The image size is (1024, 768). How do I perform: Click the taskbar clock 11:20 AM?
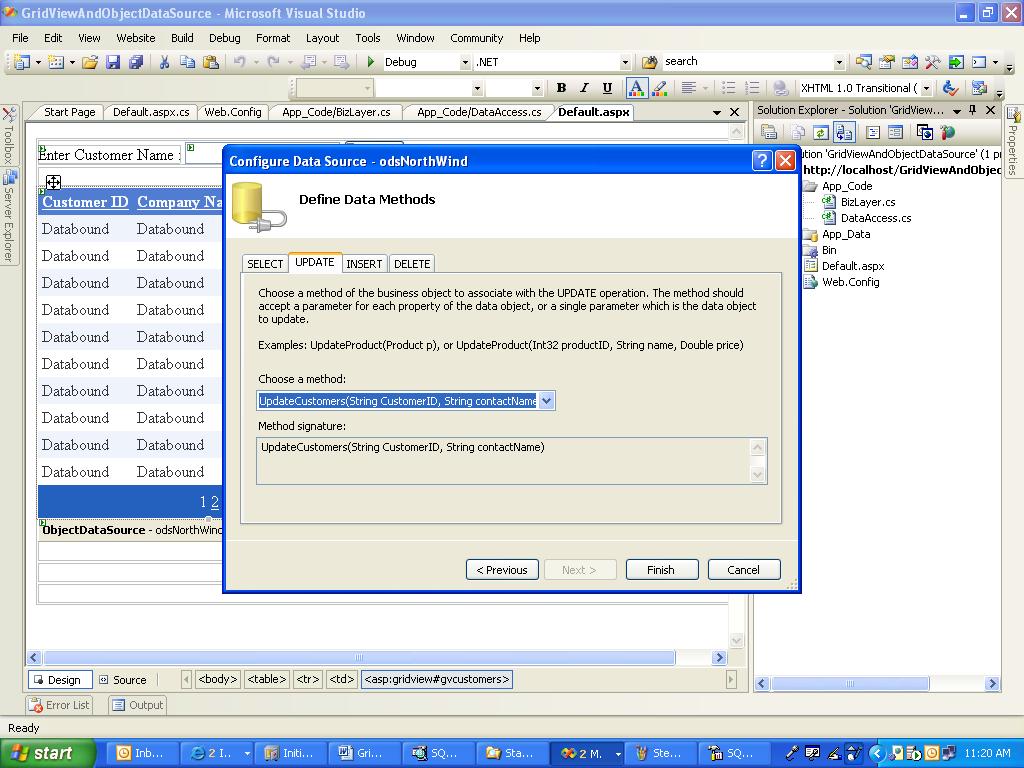point(987,753)
